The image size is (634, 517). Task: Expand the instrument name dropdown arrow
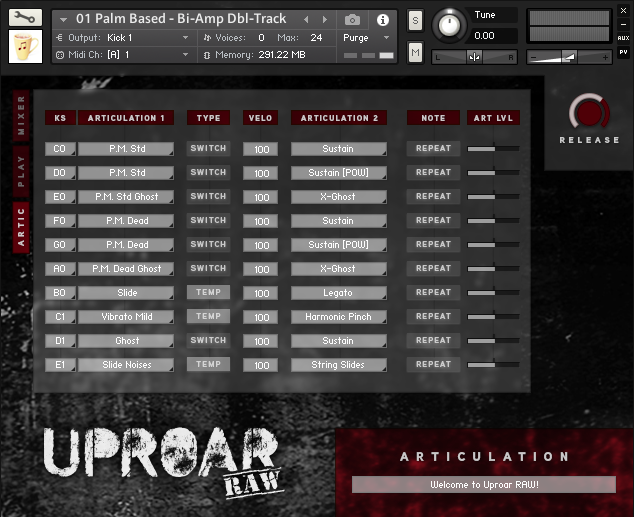(x=63, y=19)
